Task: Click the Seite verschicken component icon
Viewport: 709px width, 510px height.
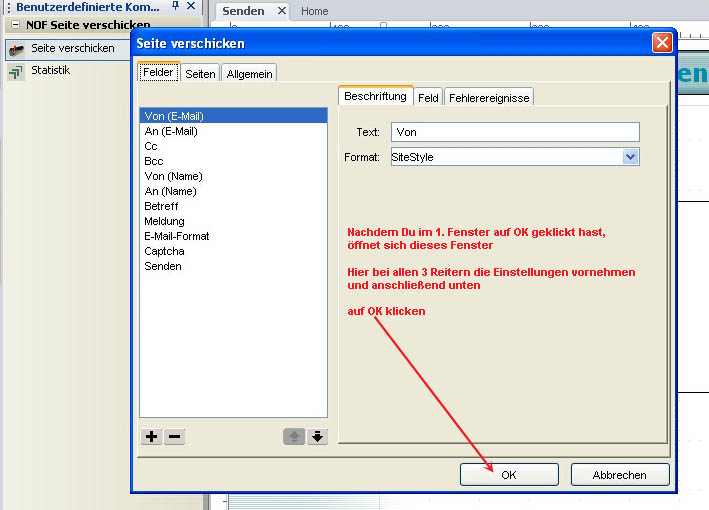Action: (16, 48)
